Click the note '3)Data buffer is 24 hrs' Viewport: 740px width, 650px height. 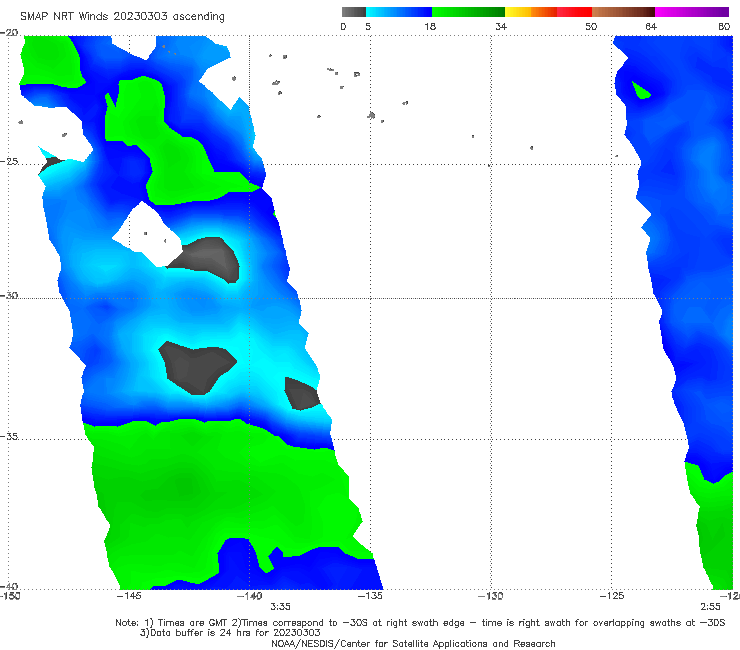[230, 633]
